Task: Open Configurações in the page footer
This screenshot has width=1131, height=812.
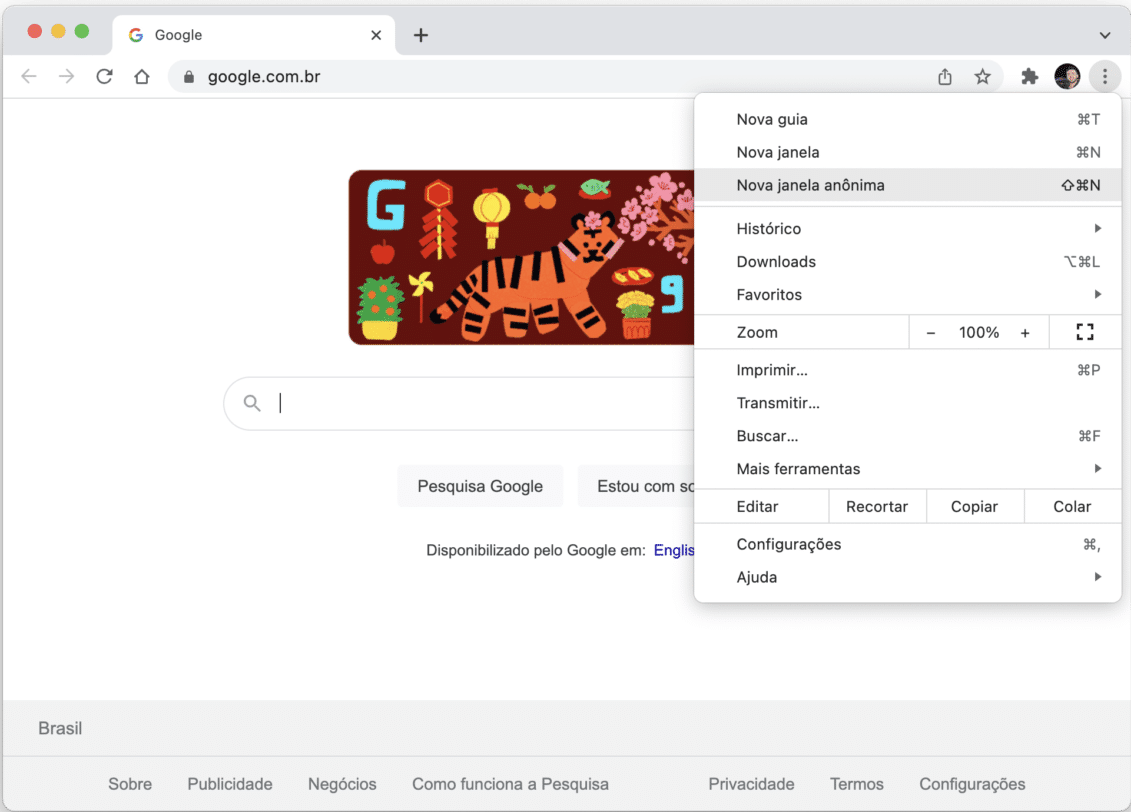Action: click(x=972, y=784)
